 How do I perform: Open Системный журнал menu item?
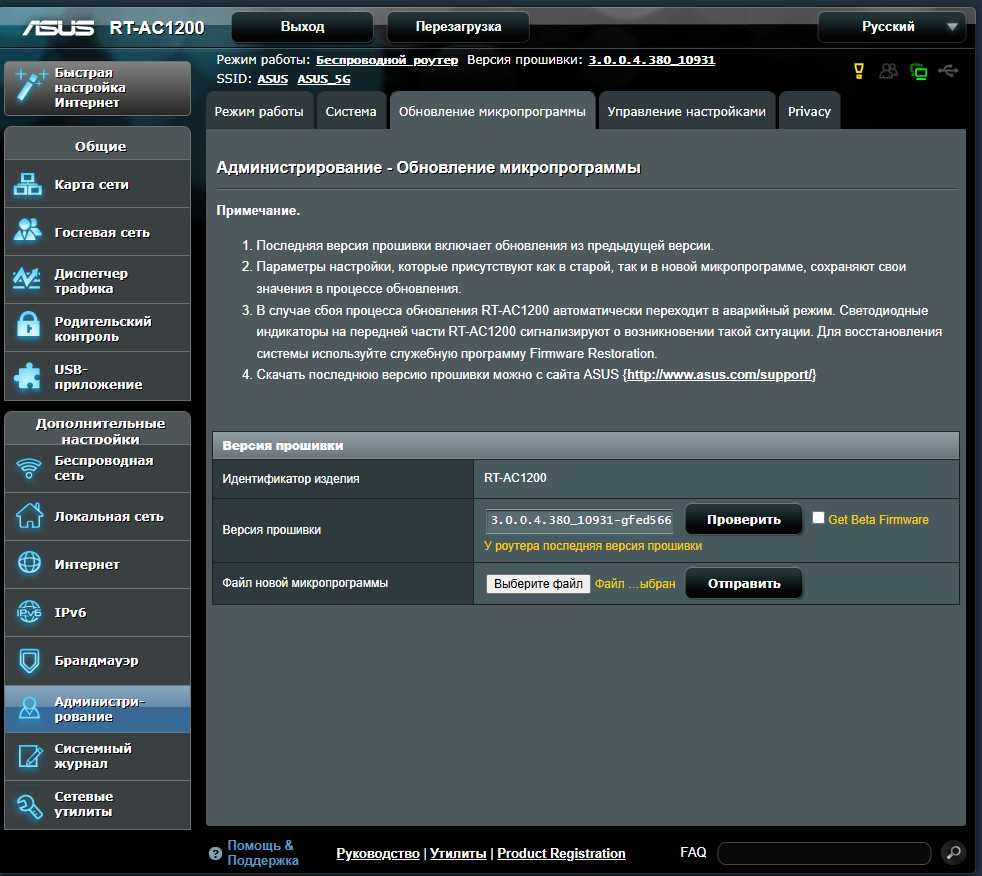98,756
